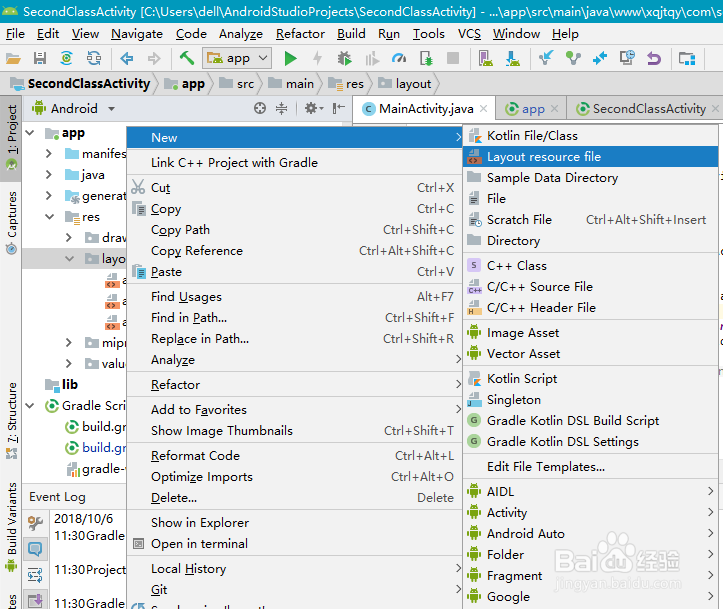Click the Make Project hammer icon
Viewport: 723px width, 609px height.
pos(187,58)
